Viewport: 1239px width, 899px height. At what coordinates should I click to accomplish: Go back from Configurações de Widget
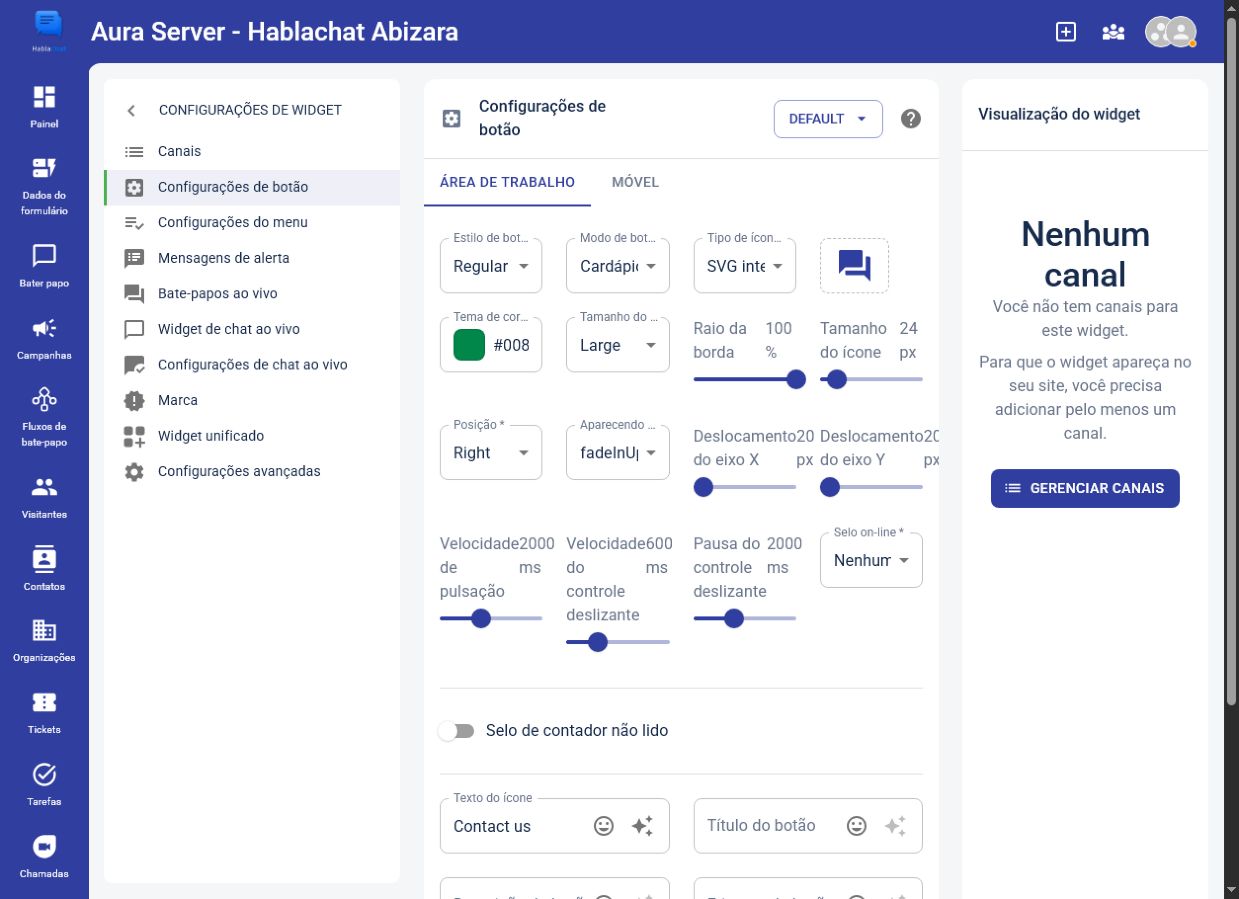point(131,110)
